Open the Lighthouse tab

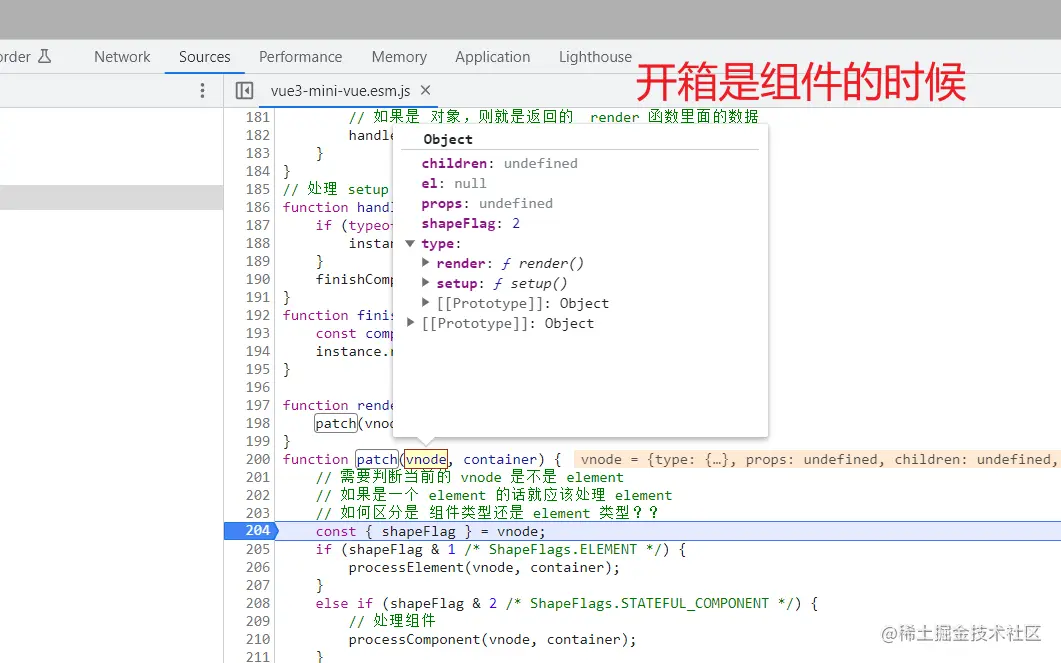pyautogui.click(x=595, y=57)
